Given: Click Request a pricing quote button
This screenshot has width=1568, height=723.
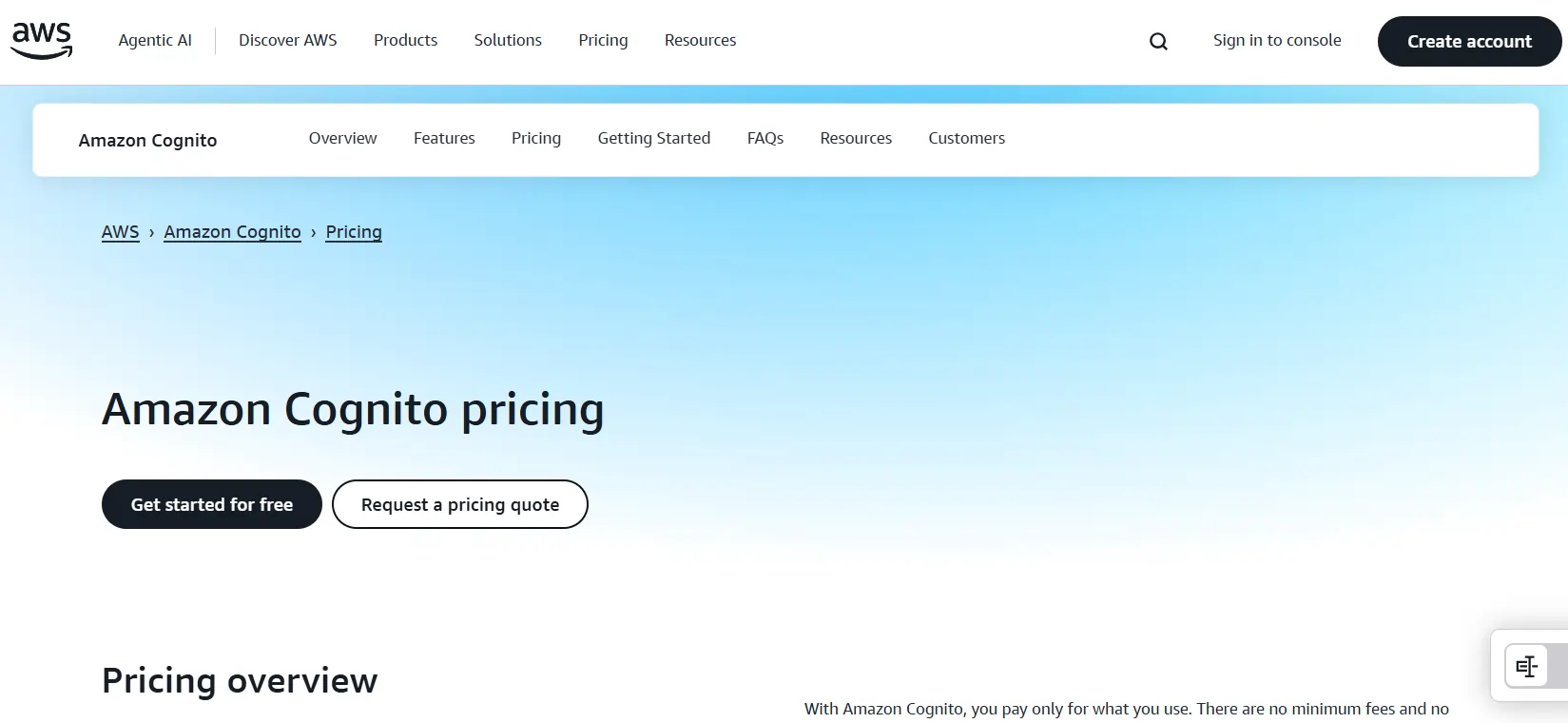Looking at the screenshot, I should click(x=460, y=504).
